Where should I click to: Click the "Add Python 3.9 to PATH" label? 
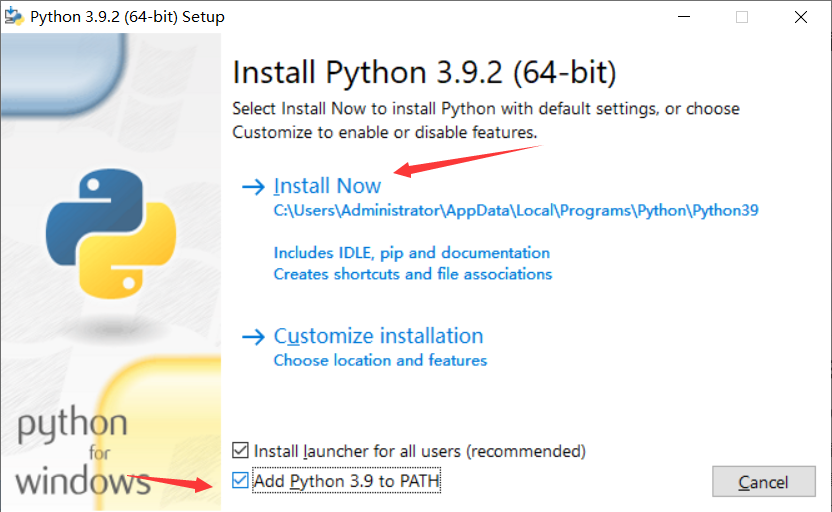346,481
